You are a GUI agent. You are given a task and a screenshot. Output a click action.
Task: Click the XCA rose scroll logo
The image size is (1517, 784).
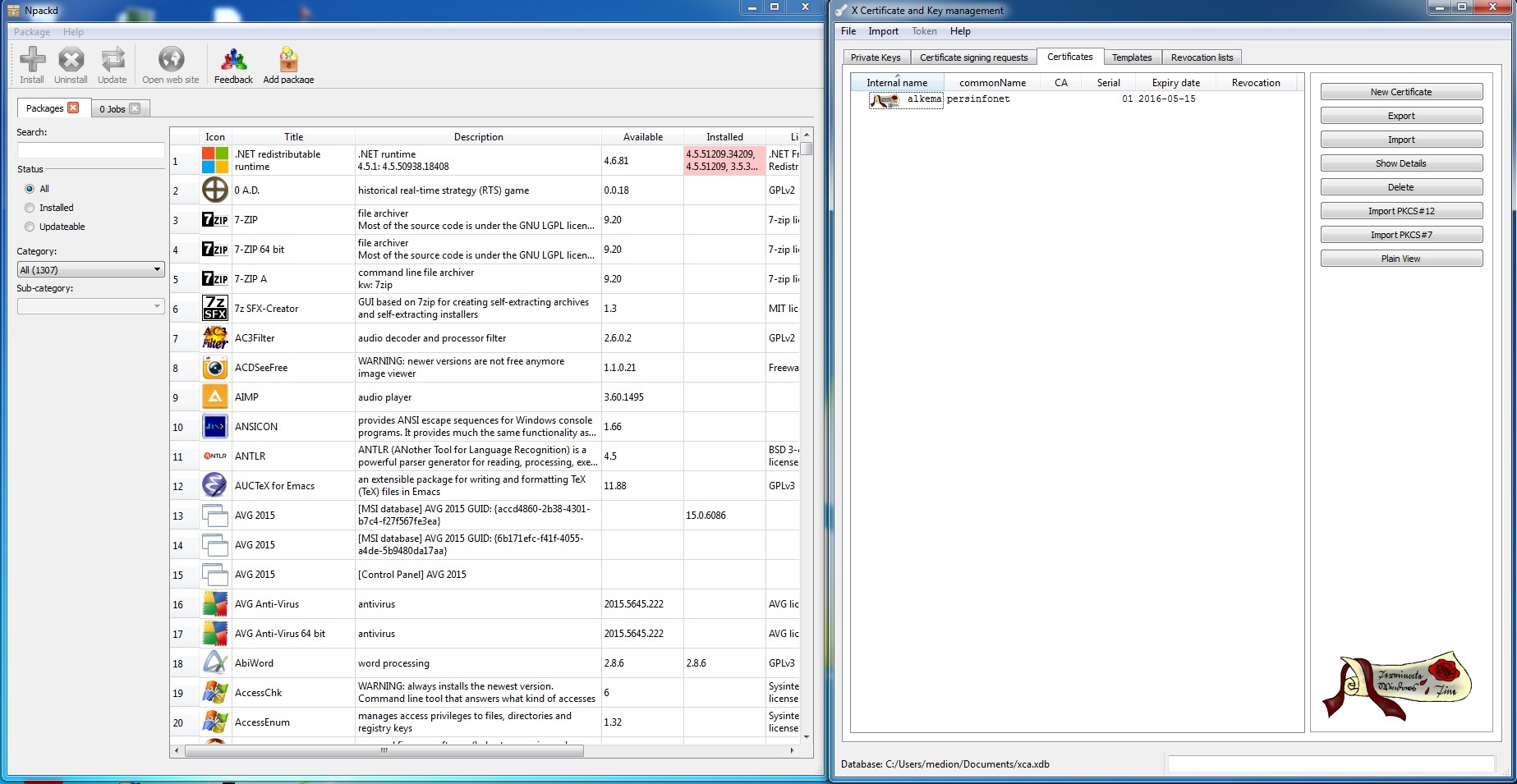(1397, 685)
